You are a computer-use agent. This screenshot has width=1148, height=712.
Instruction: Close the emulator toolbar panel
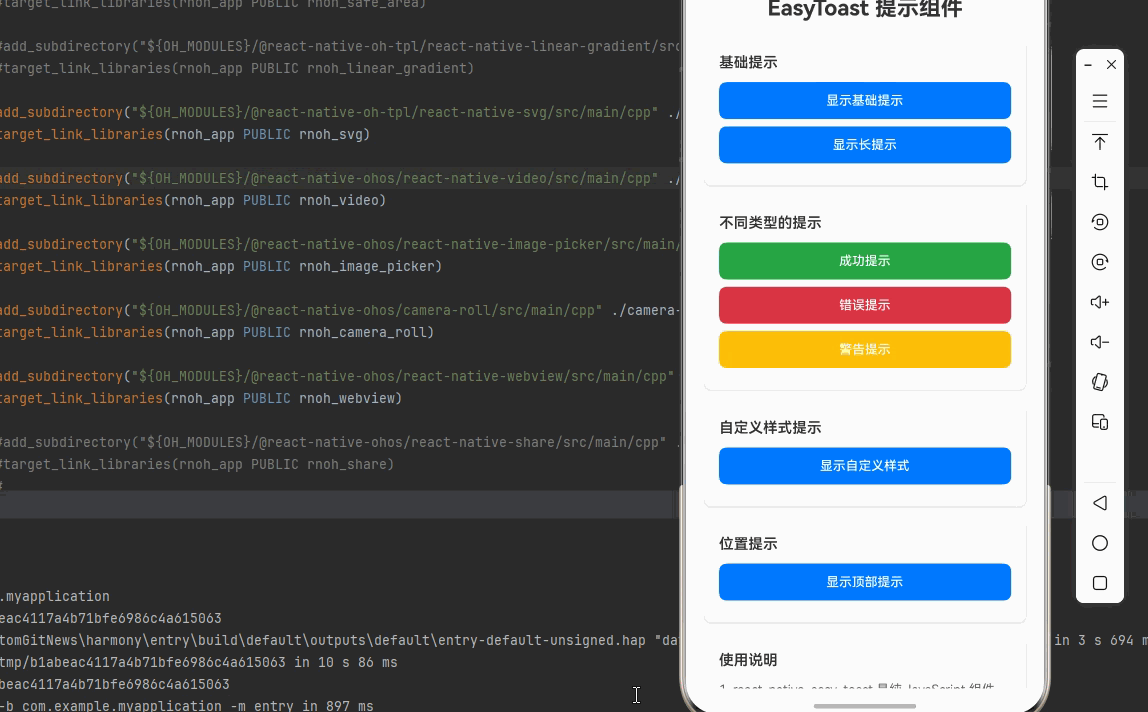[x=1111, y=64]
